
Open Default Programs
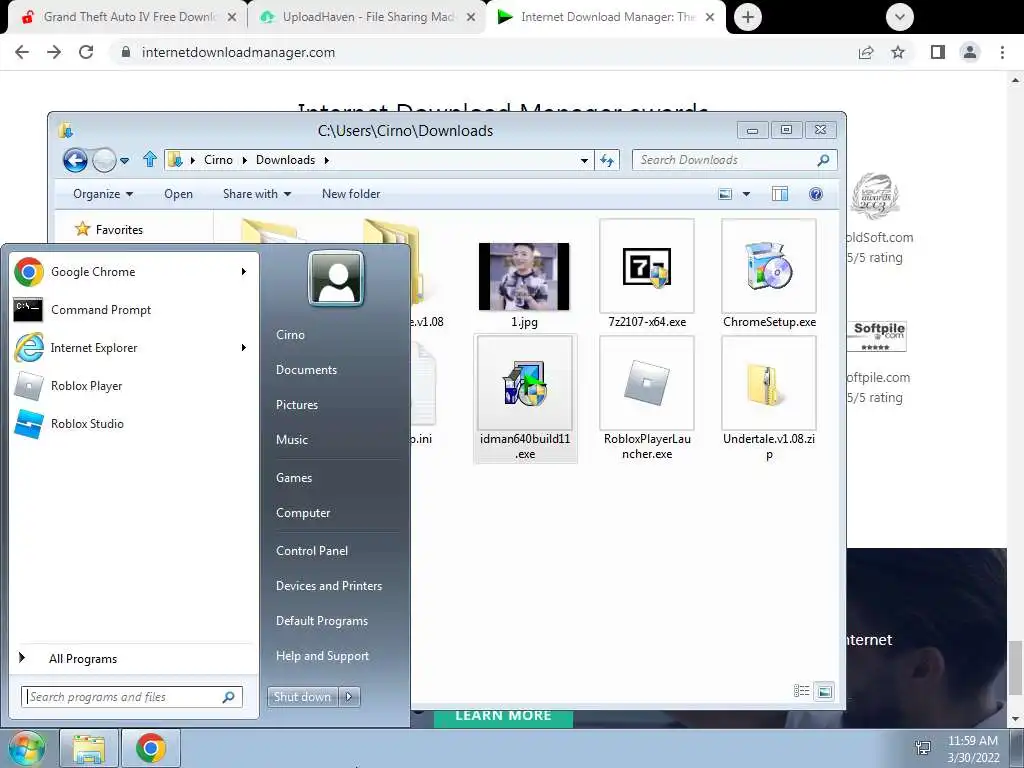point(321,621)
